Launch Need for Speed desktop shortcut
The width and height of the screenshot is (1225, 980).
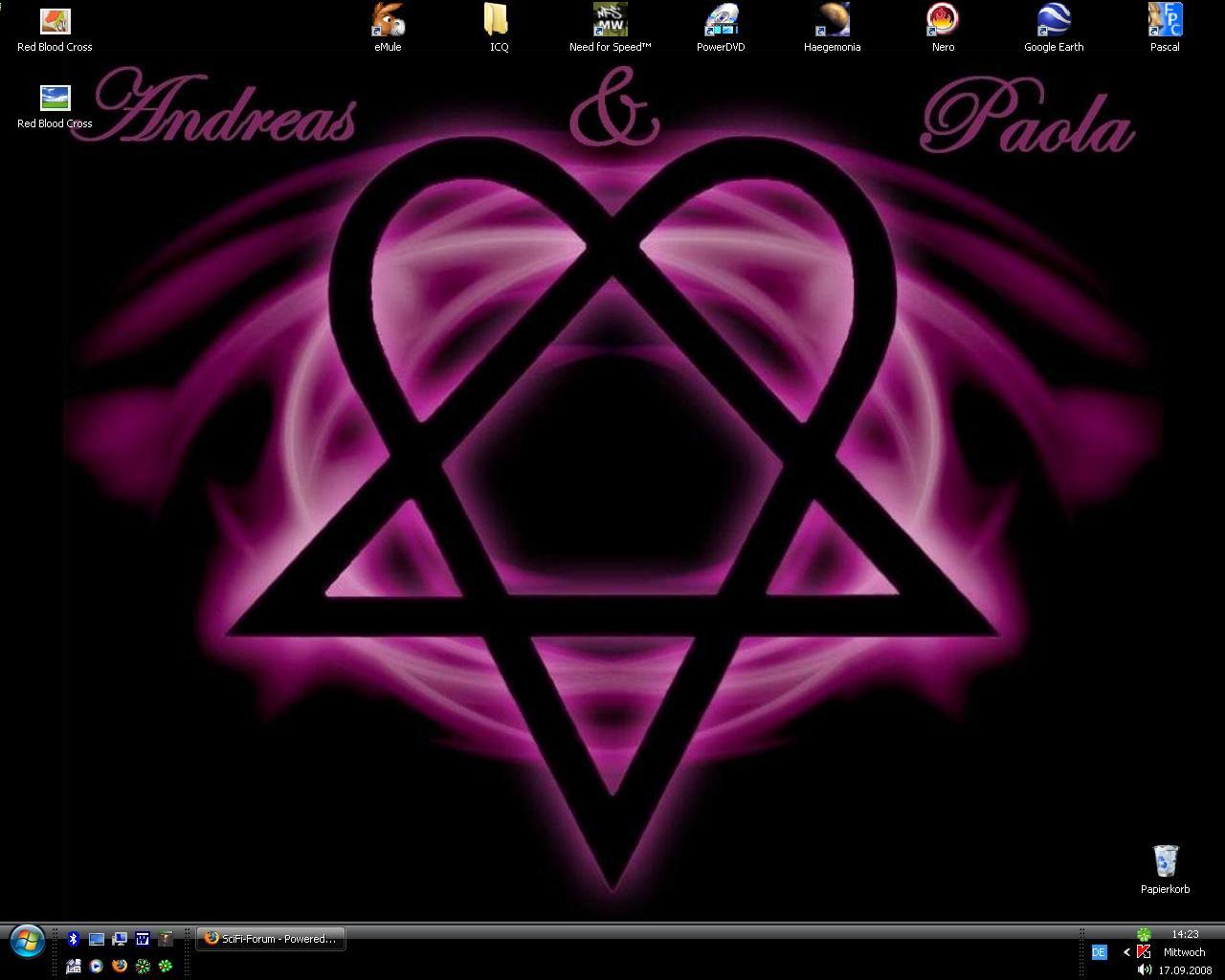(x=610, y=21)
